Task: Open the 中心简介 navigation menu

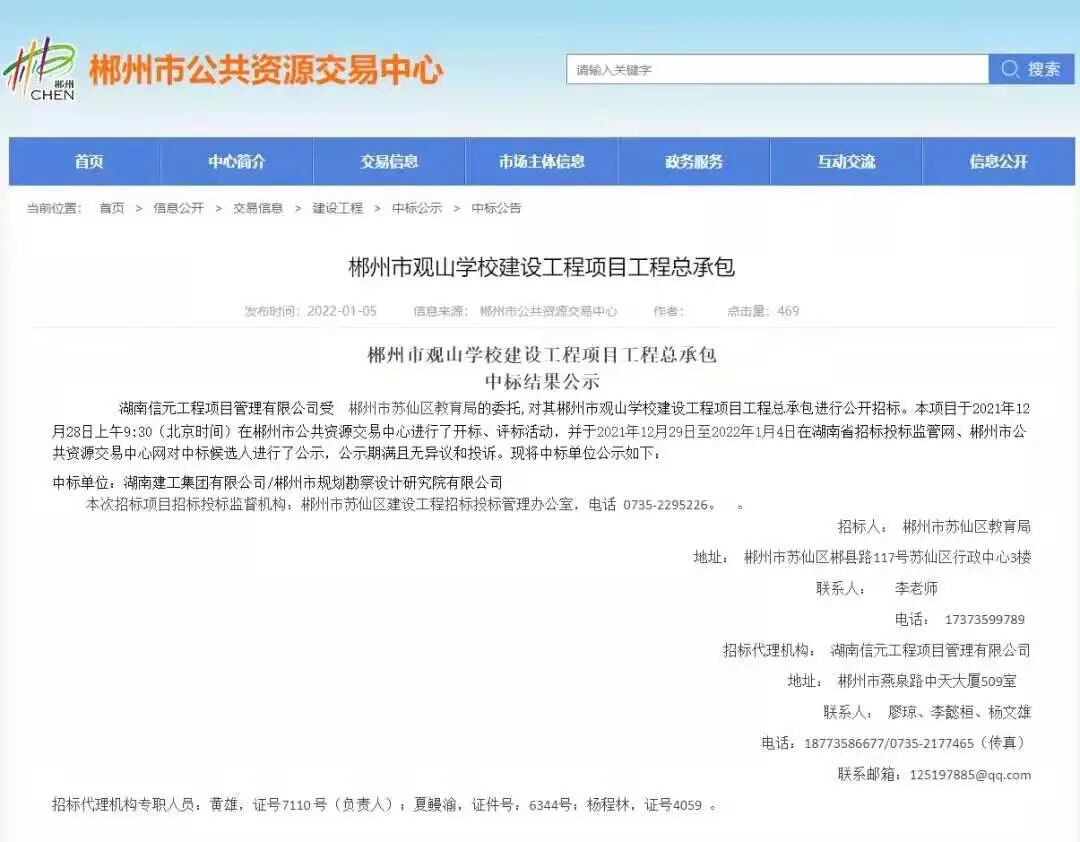Action: [x=237, y=161]
